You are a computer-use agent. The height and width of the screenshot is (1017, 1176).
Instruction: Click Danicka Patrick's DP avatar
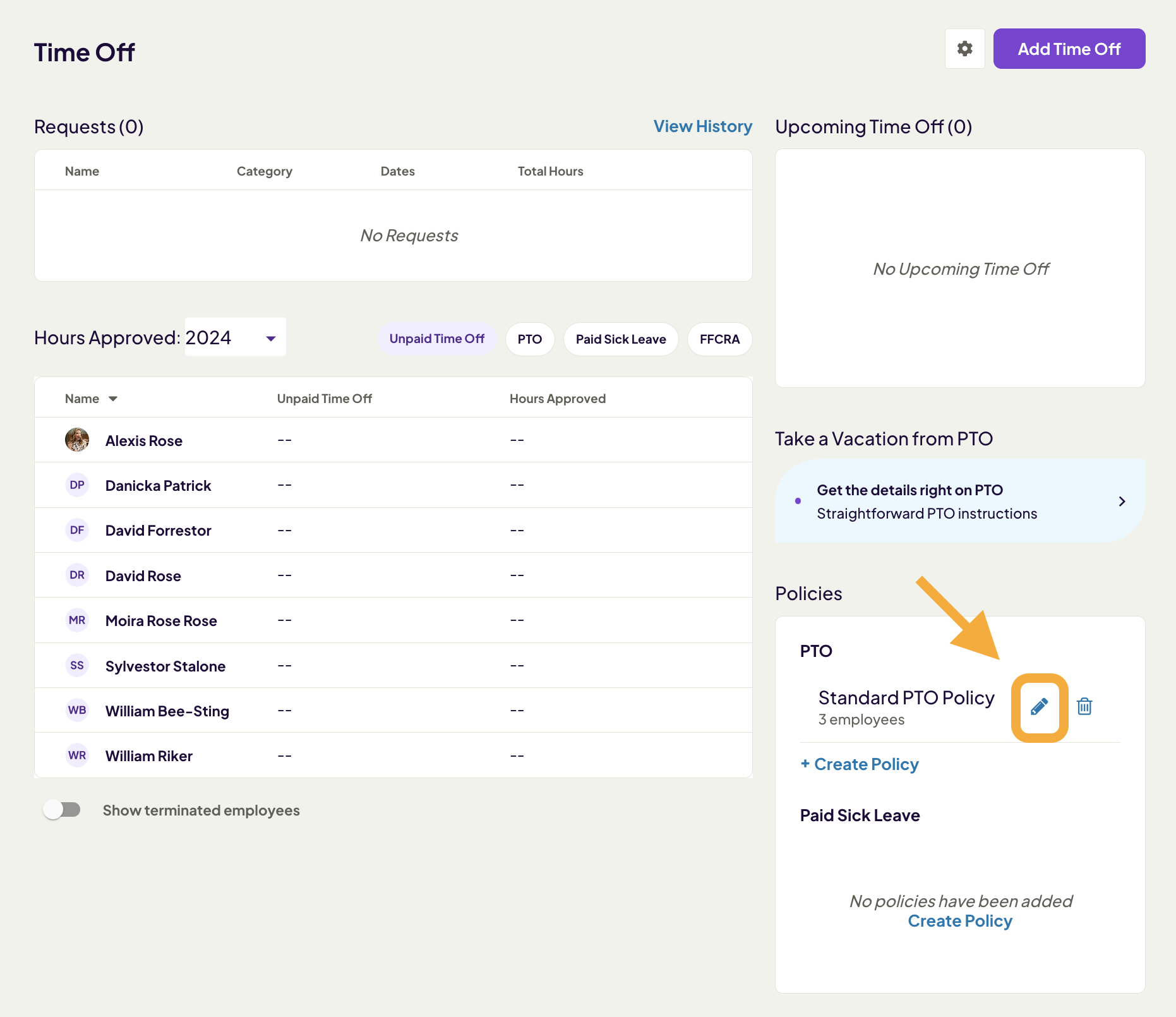point(77,485)
